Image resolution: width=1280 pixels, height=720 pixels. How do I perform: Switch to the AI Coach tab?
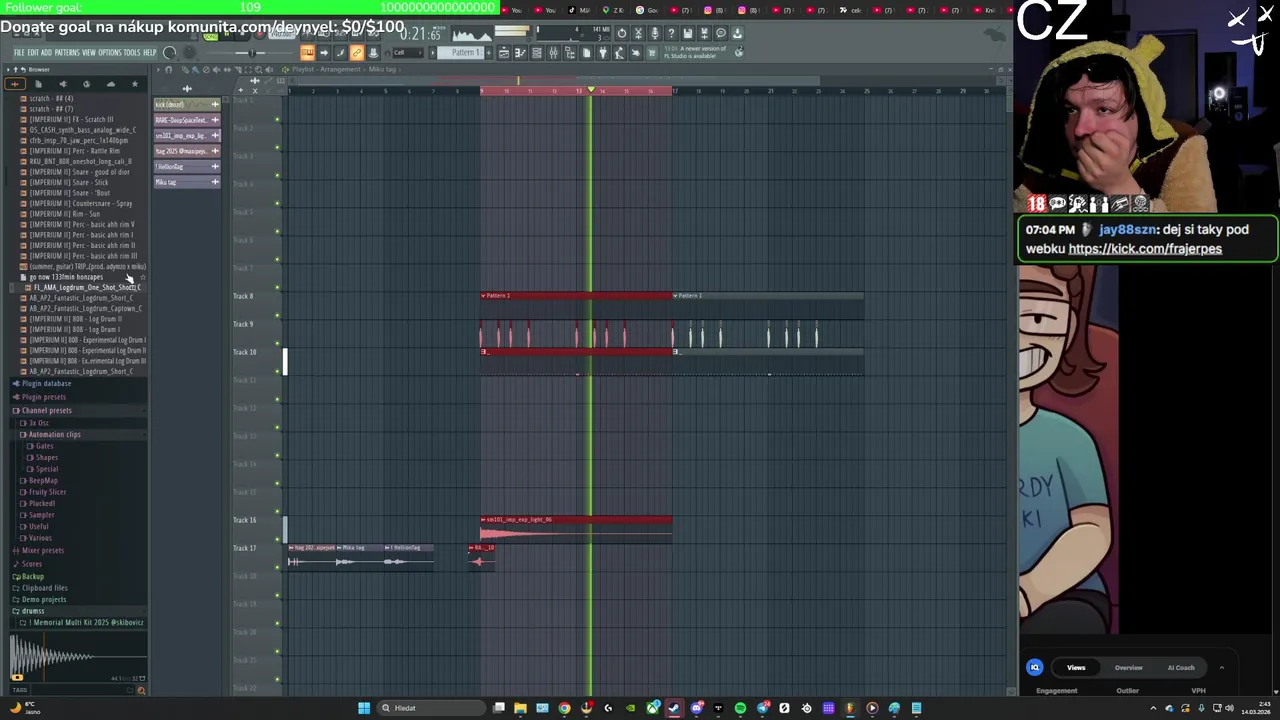coord(1181,668)
